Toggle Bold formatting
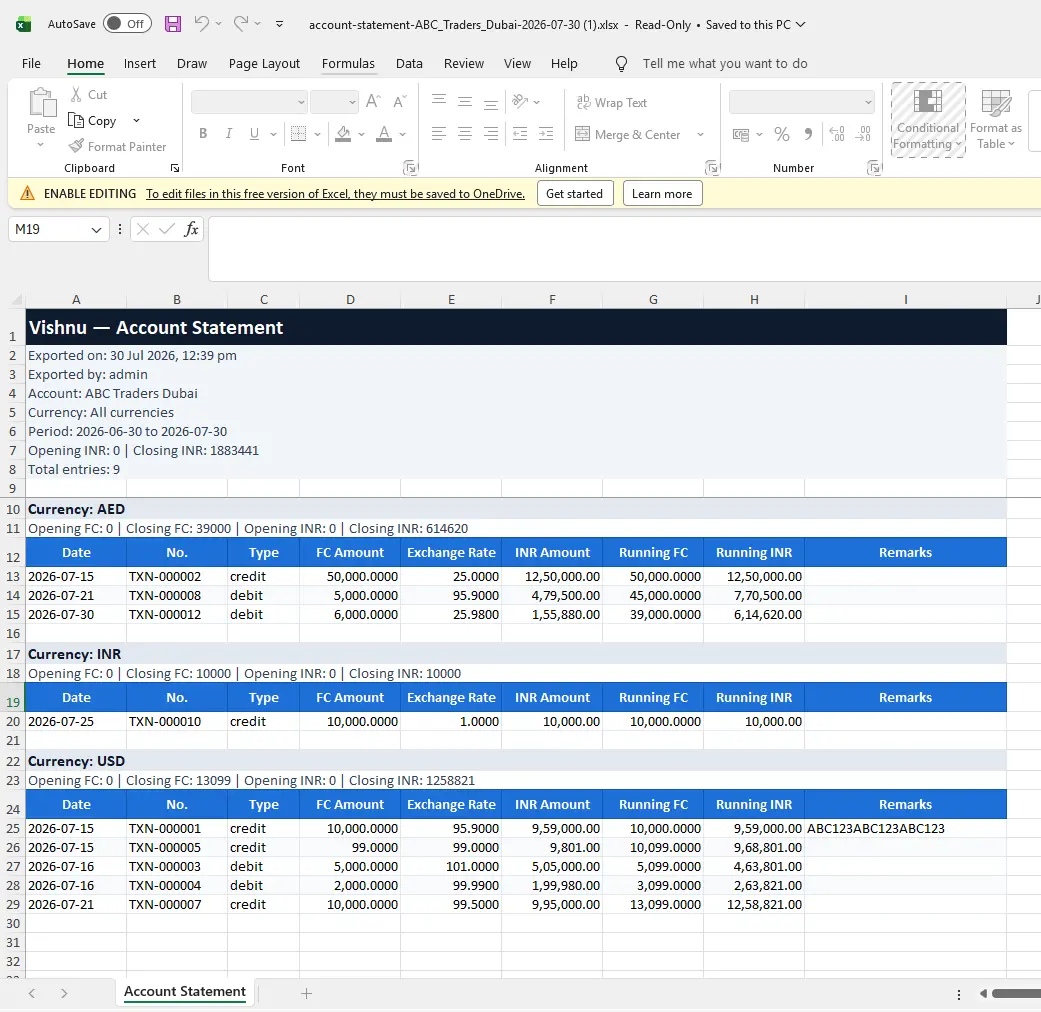Image resolution: width=1041 pixels, height=1012 pixels. pyautogui.click(x=203, y=133)
